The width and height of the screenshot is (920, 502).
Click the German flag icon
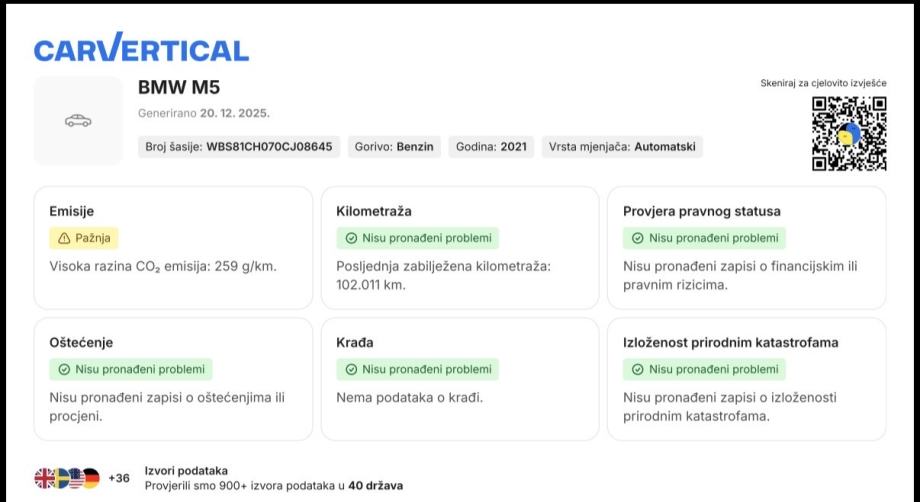[x=90, y=478]
